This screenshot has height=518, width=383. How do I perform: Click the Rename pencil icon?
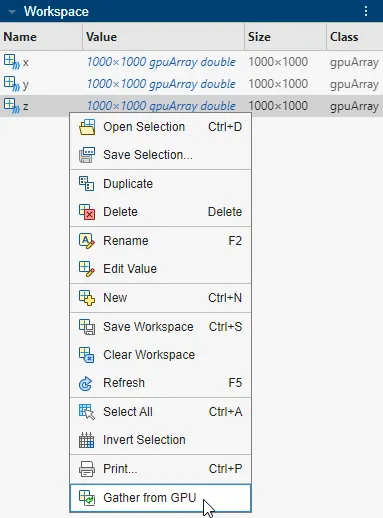pyautogui.click(x=87, y=241)
